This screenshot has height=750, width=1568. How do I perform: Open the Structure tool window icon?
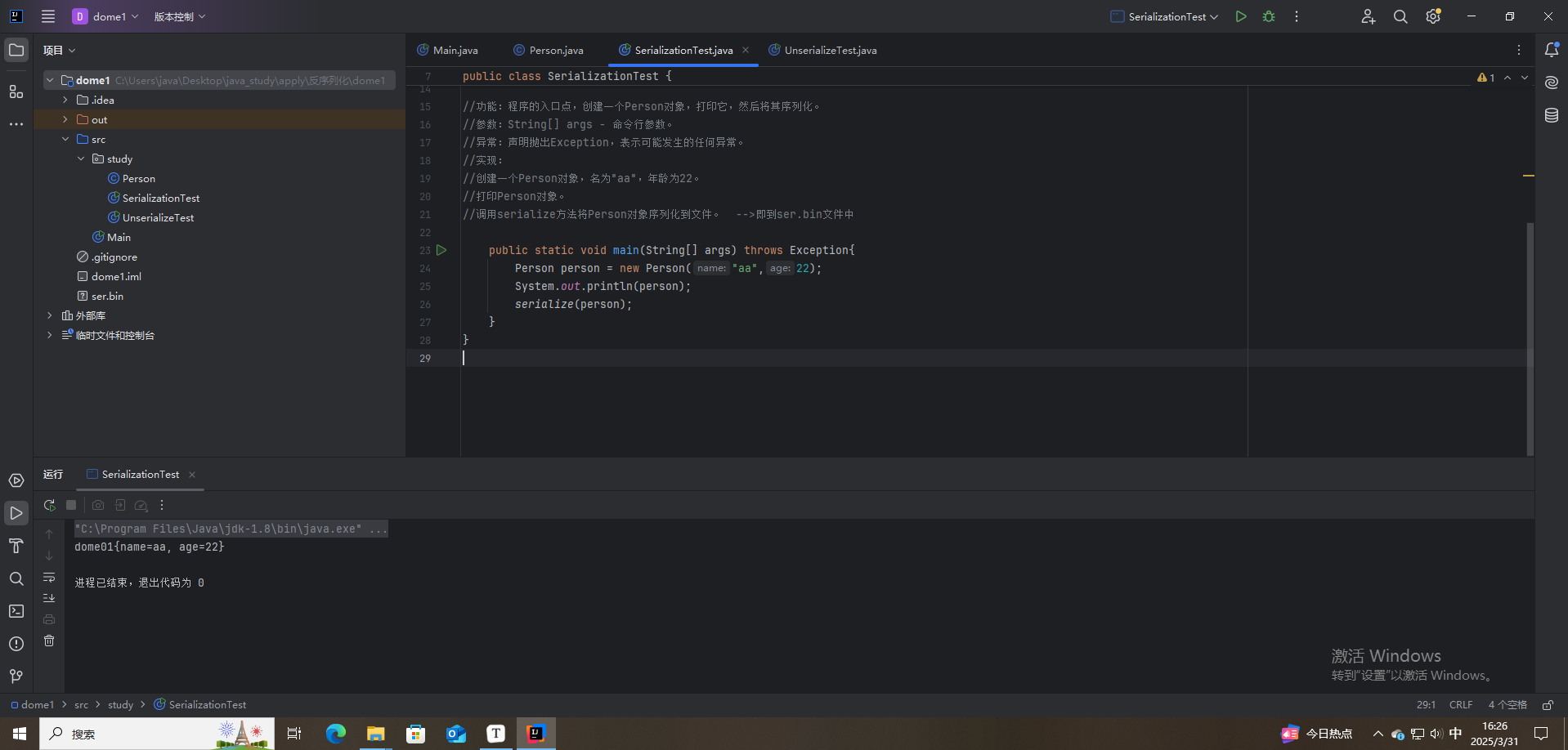[x=16, y=92]
